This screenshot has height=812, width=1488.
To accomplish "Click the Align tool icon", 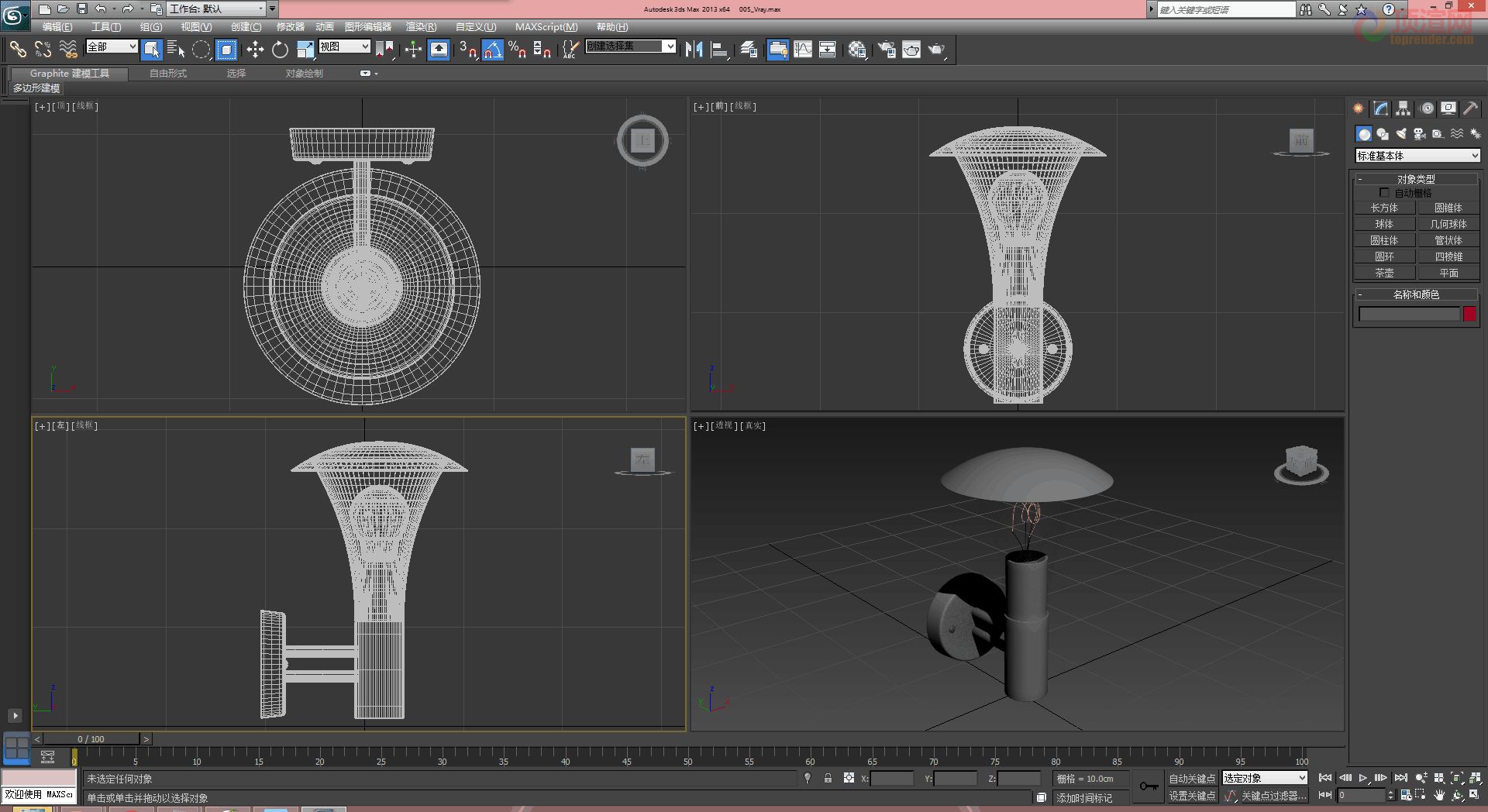I will pos(719,50).
